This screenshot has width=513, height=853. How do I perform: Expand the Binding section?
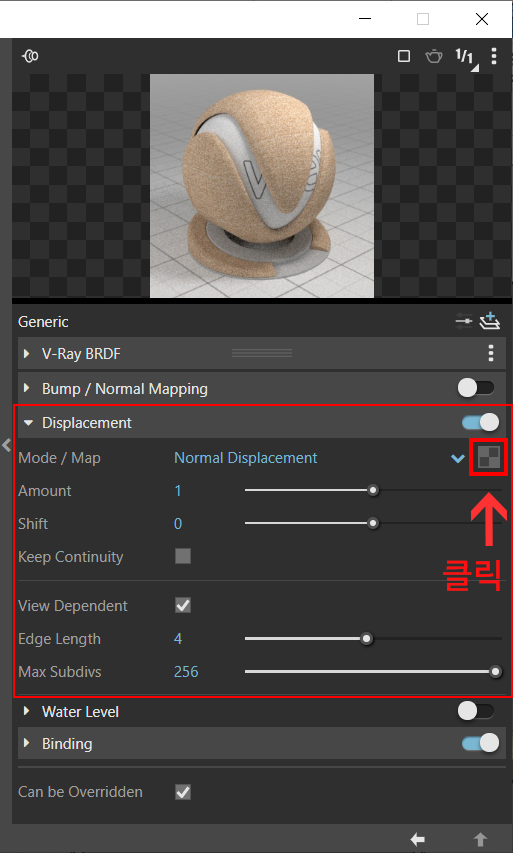(x=26, y=743)
